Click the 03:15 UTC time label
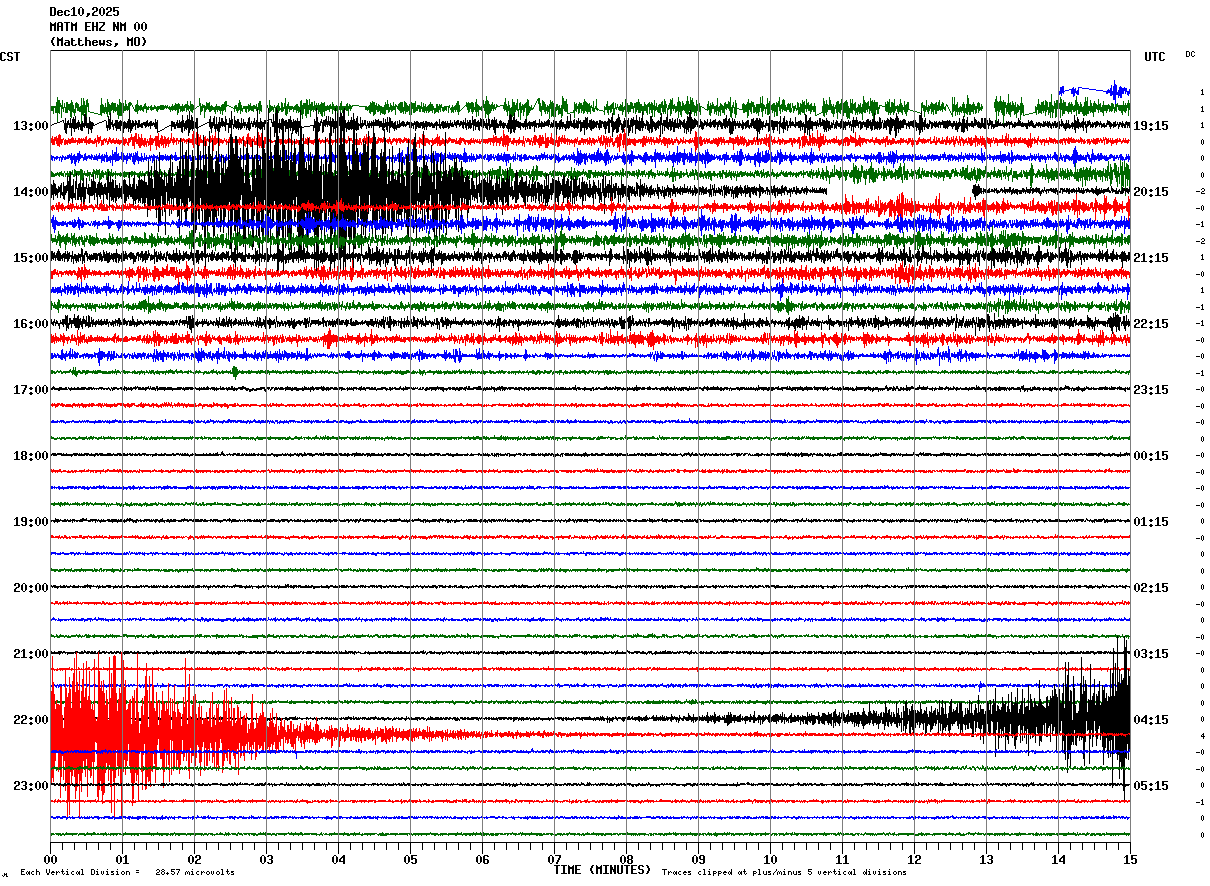Screen dimensions: 1210x886 [1151, 654]
